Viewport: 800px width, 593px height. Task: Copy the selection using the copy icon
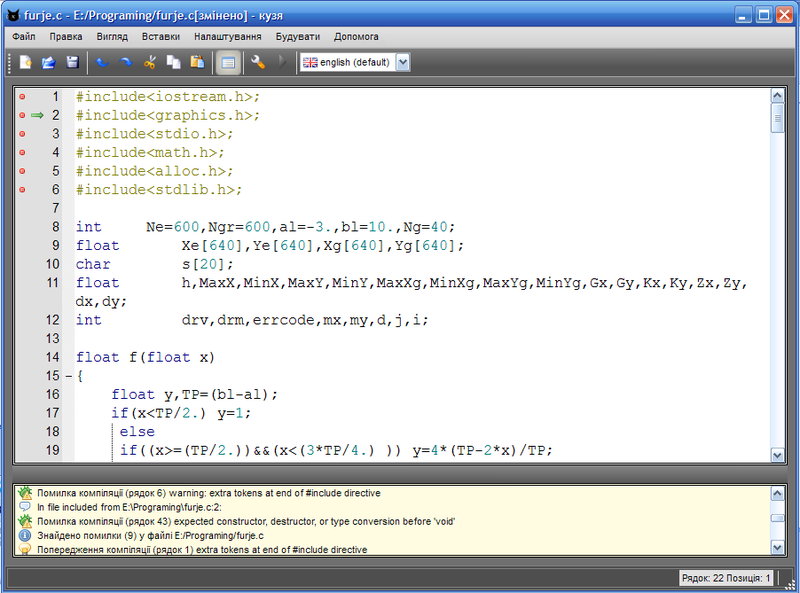(x=173, y=62)
